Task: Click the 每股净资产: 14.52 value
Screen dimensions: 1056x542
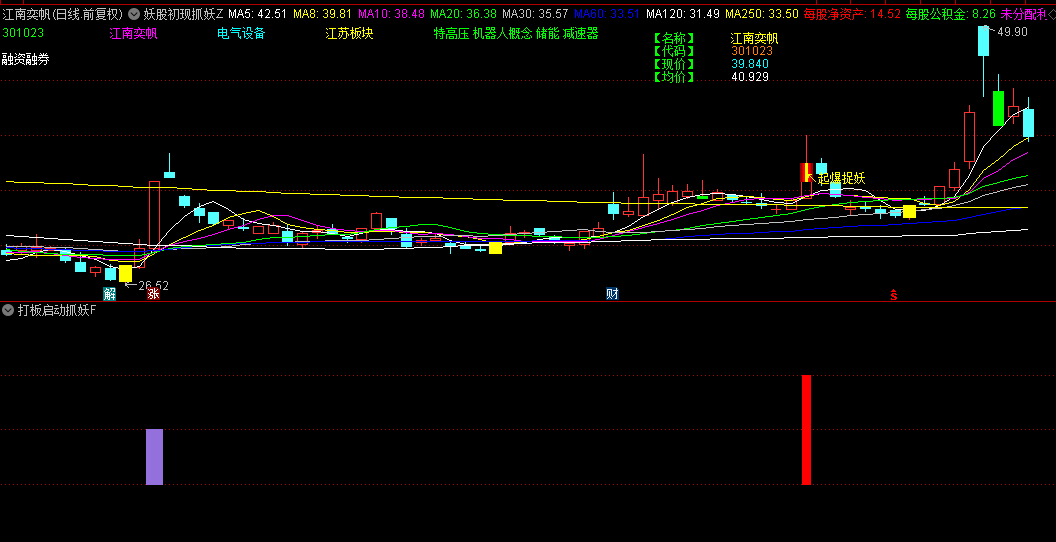Action: coord(852,13)
